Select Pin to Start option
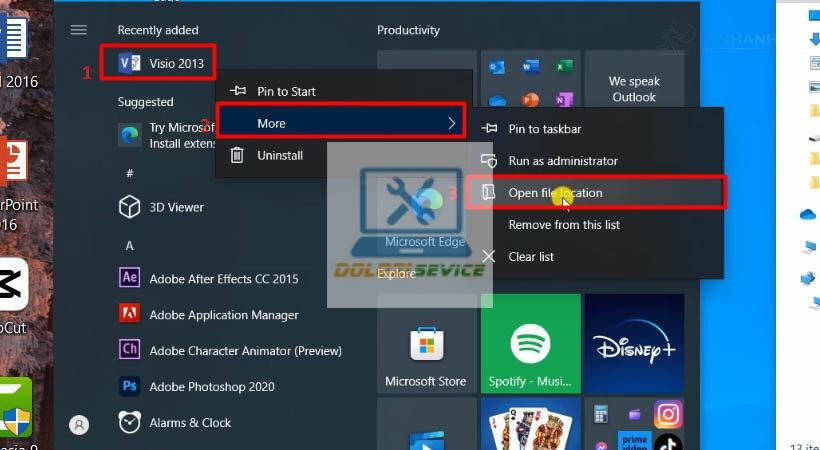The width and height of the screenshot is (820, 450). pyautogui.click(x=285, y=91)
